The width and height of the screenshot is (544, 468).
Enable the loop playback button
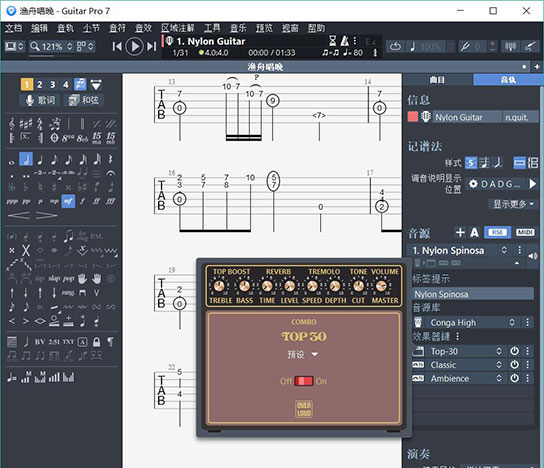[x=395, y=46]
